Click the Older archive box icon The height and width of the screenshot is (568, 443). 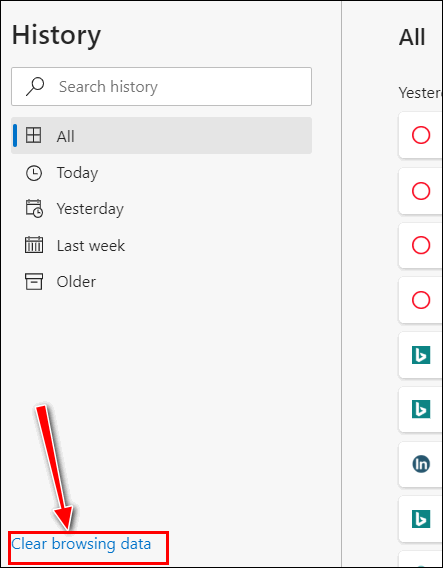click(34, 281)
